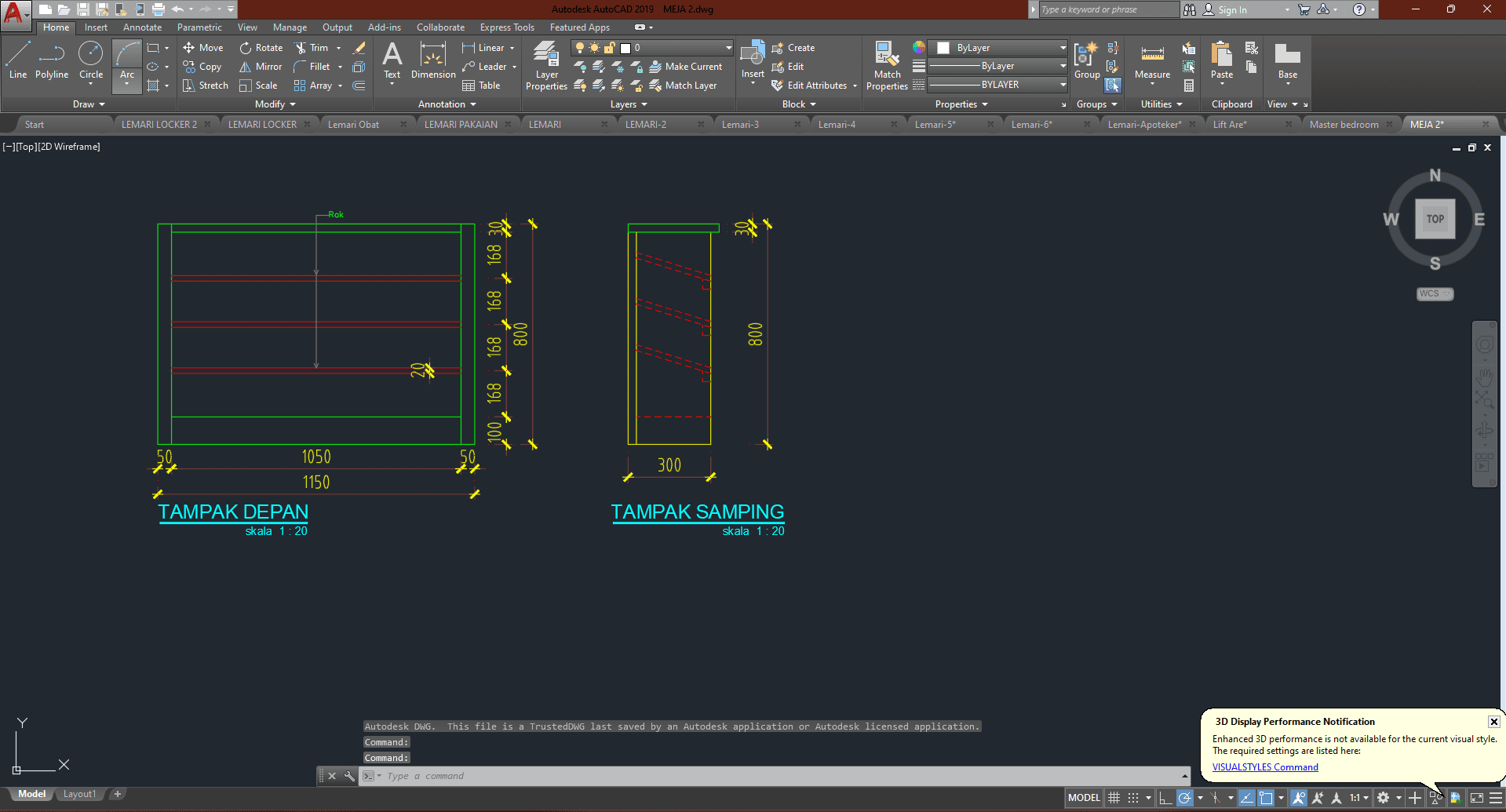
Task: Expand the Modify panel flyout
Action: (x=275, y=104)
